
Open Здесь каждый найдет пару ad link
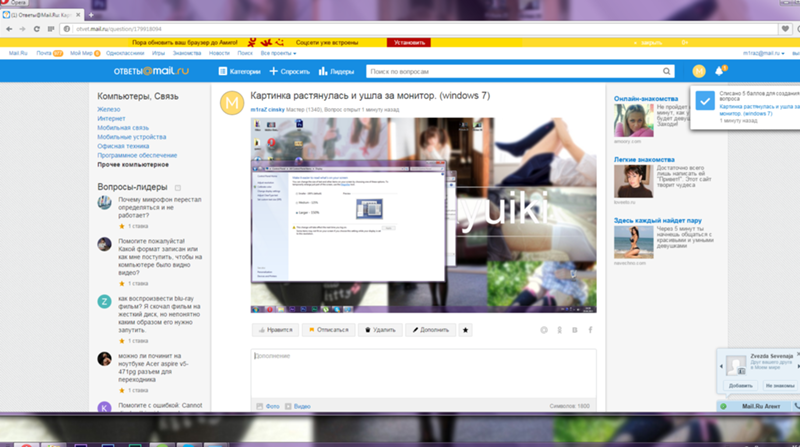coord(658,221)
